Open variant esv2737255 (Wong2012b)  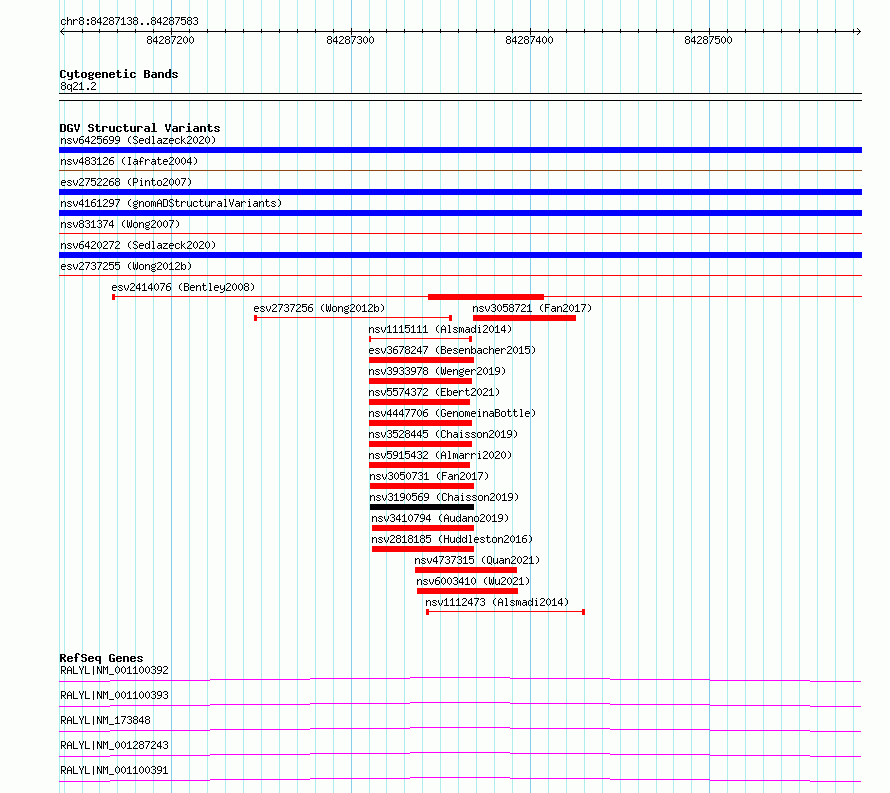click(126, 266)
